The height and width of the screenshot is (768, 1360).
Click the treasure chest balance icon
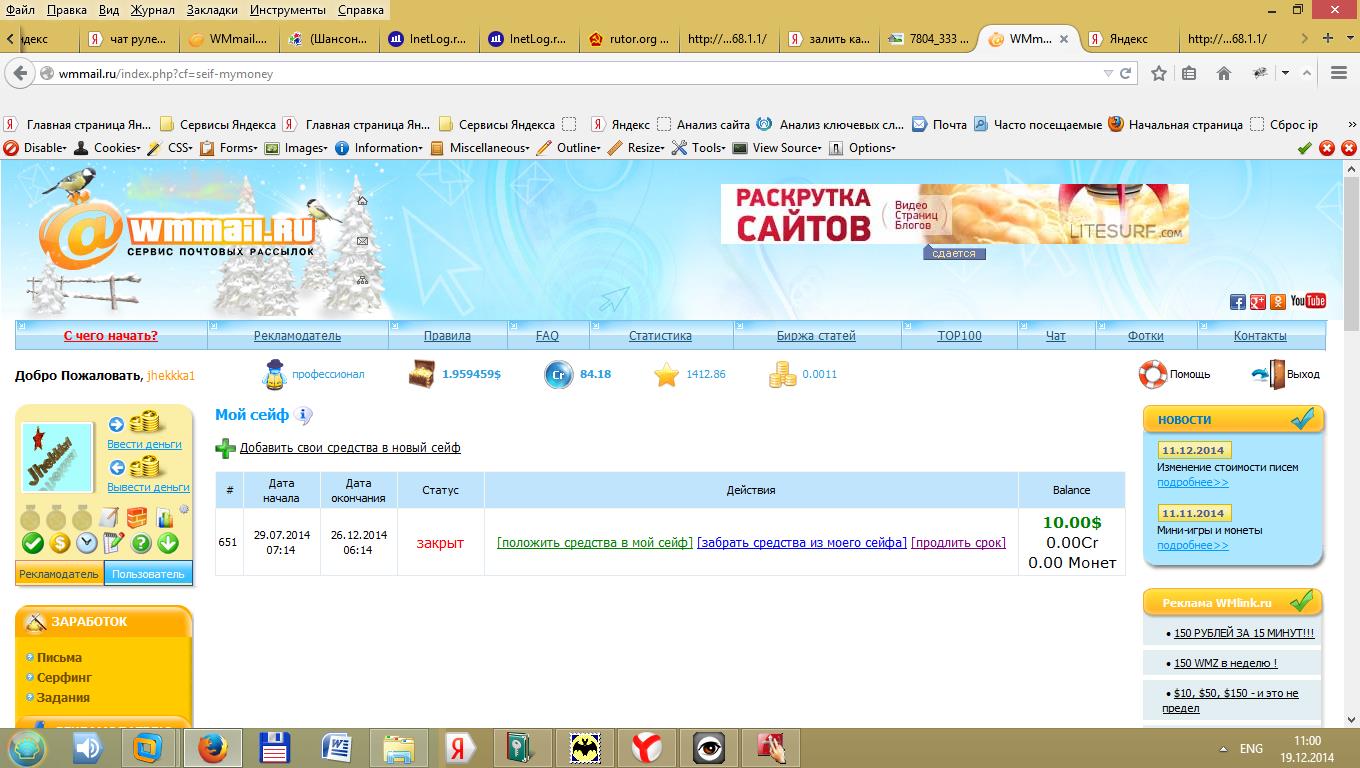point(422,374)
